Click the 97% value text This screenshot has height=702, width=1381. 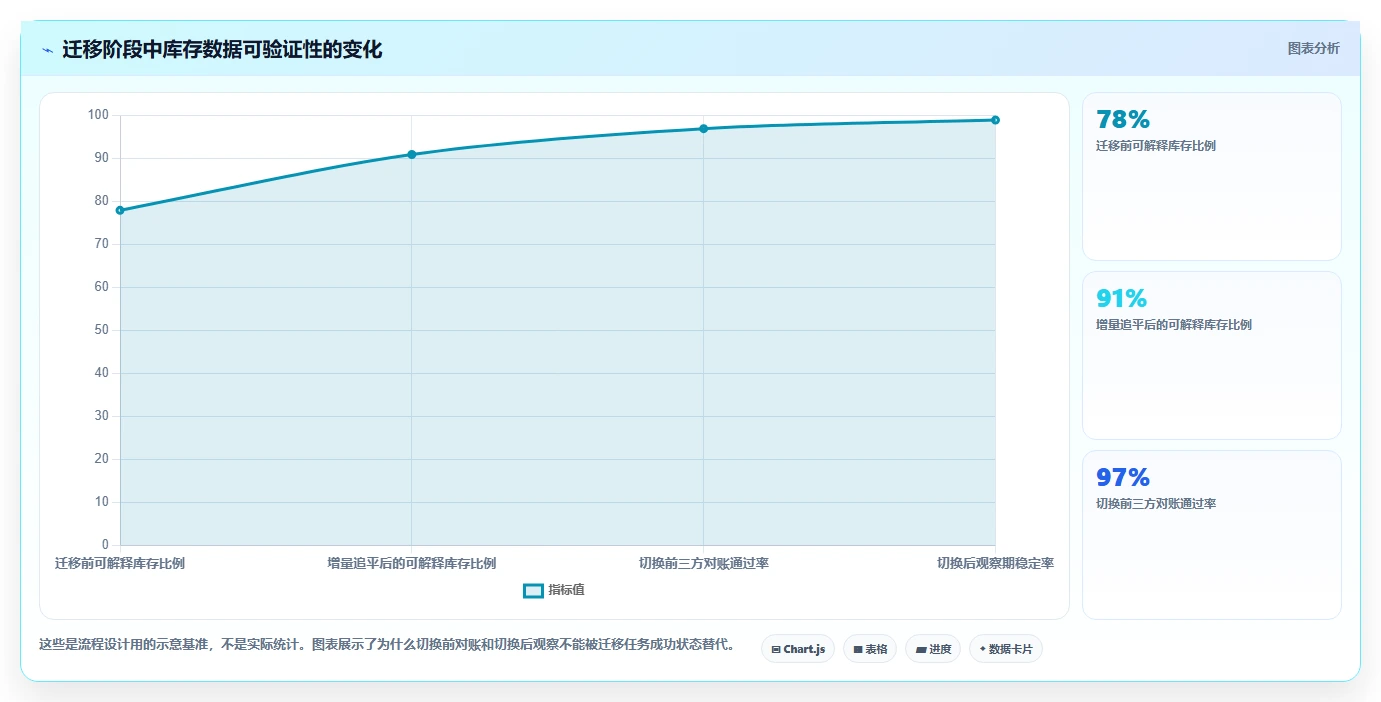click(1123, 477)
